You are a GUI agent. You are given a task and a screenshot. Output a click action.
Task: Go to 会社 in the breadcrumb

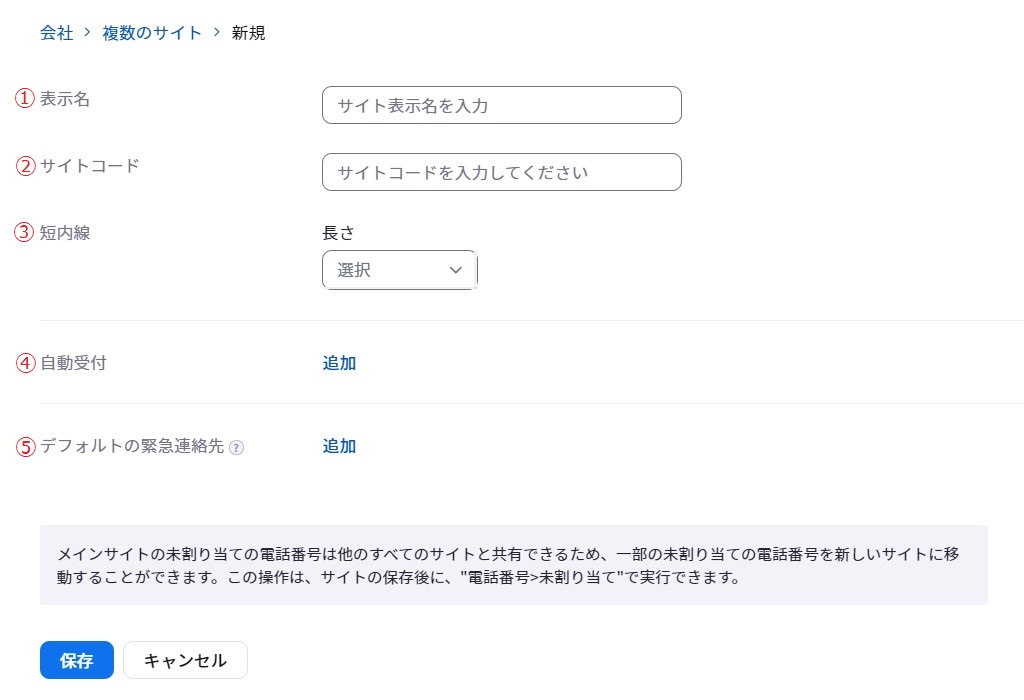pyautogui.click(x=56, y=33)
